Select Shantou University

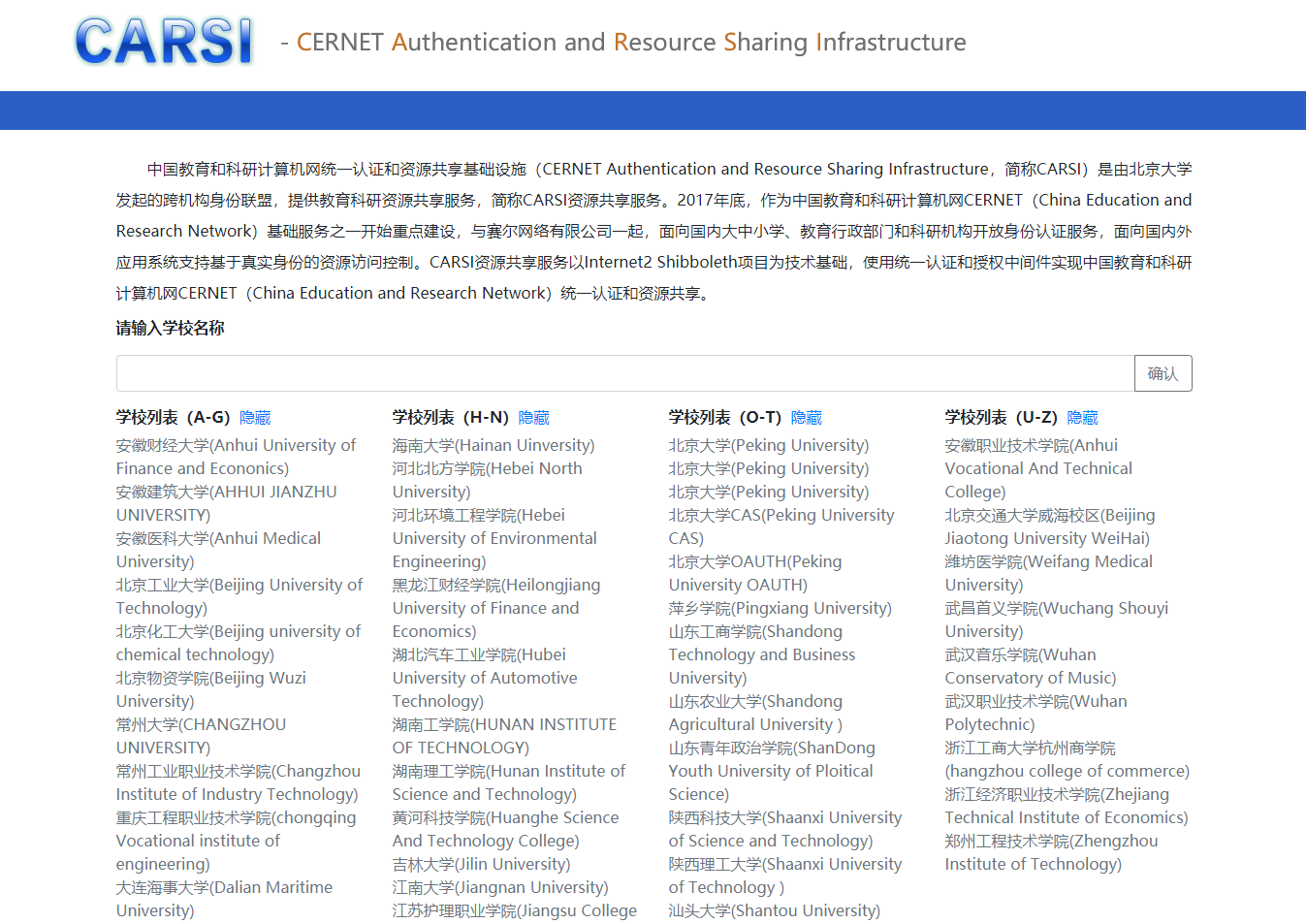(774, 910)
